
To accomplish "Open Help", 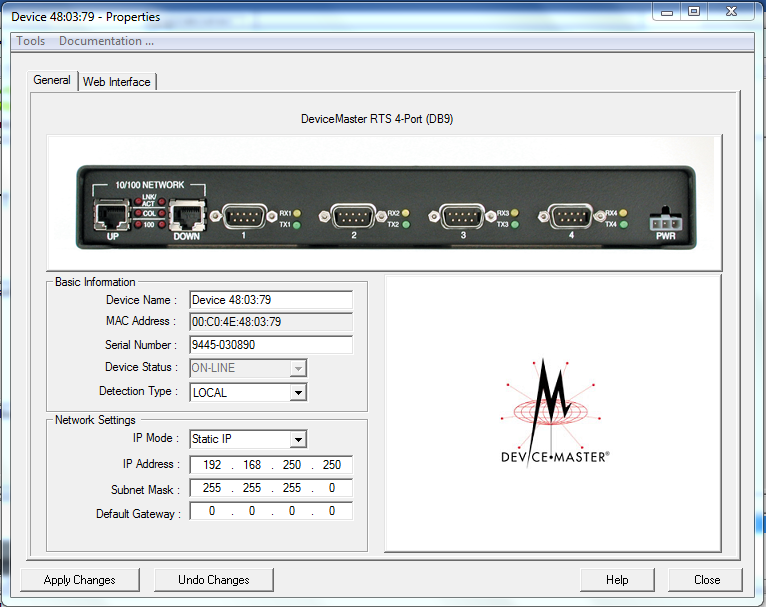I will [617, 580].
